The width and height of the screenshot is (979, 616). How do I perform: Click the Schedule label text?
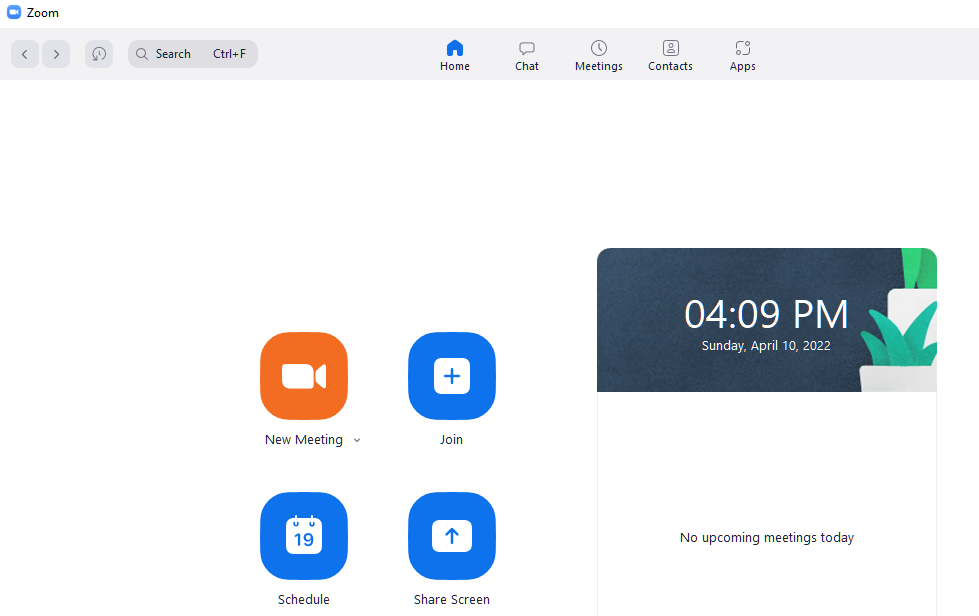(x=303, y=599)
